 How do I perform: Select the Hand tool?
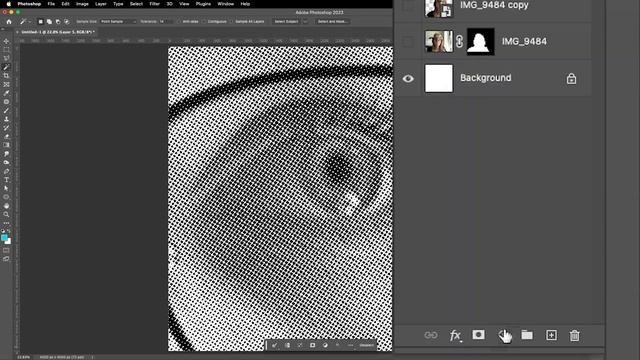point(6,206)
